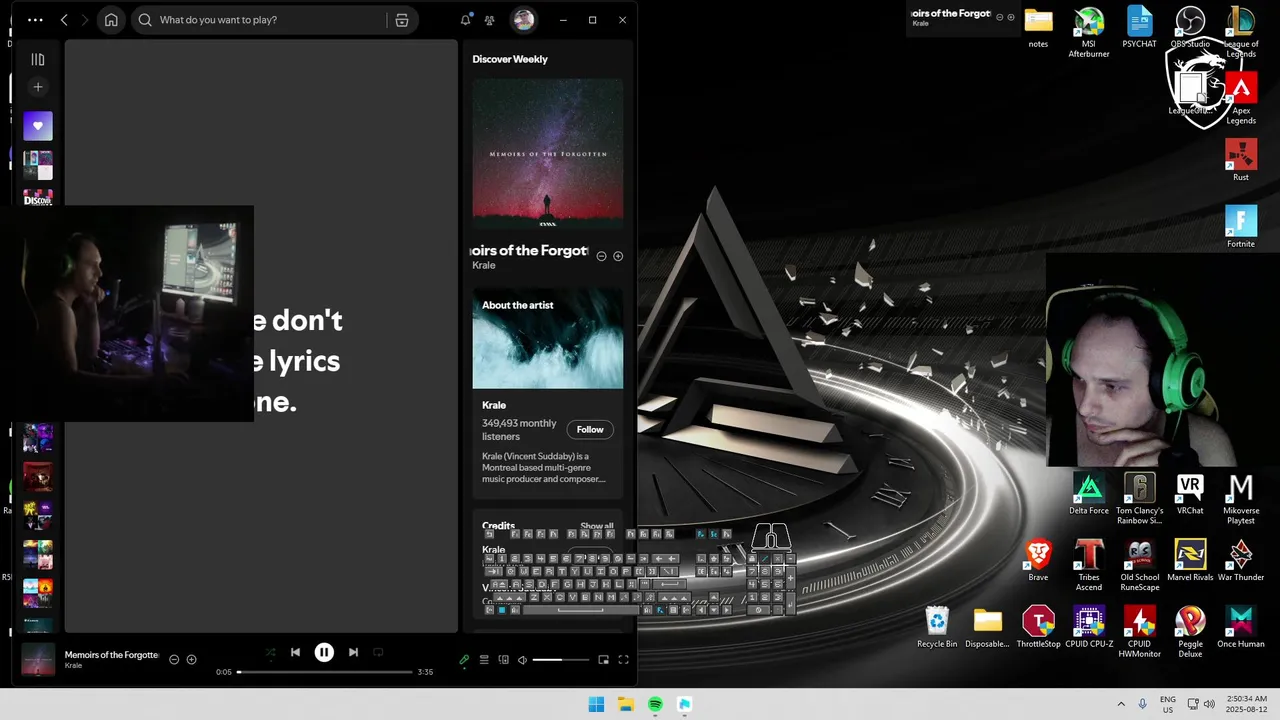The image size is (1280, 720).
Task: Open File Explorer from the taskbar
Action: click(x=625, y=704)
